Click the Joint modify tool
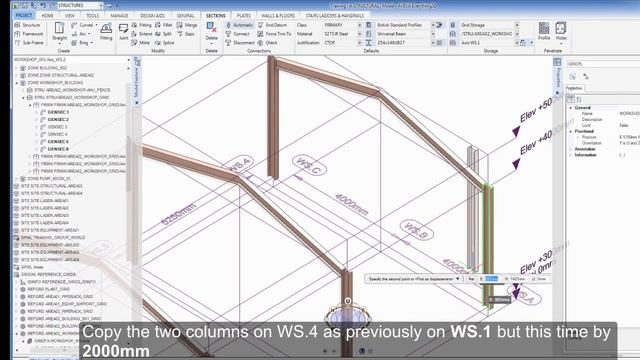640x360 pixels. coord(123,31)
